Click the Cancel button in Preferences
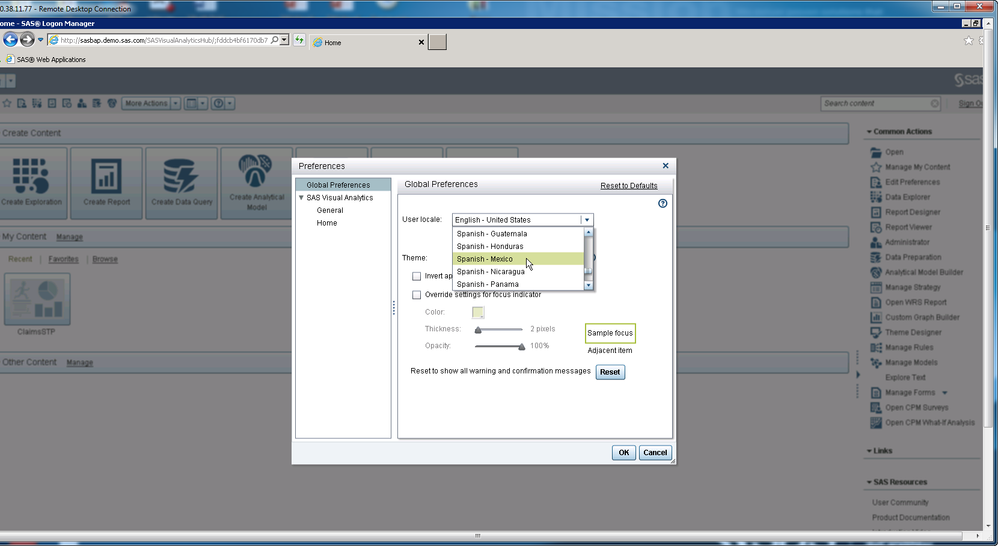The width and height of the screenshot is (998, 546). [655, 452]
